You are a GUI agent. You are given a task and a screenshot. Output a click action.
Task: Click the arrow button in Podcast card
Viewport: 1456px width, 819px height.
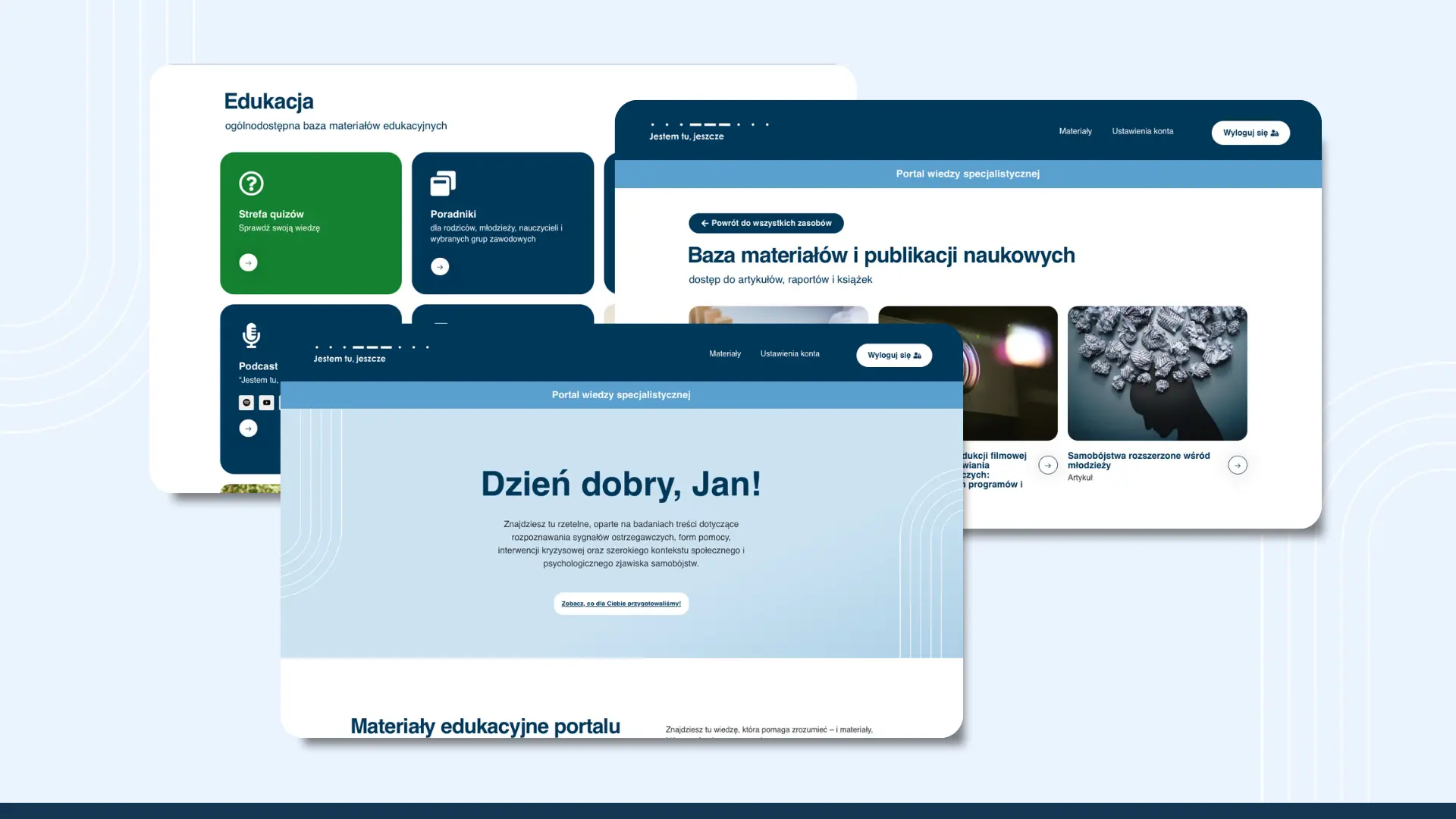(248, 428)
